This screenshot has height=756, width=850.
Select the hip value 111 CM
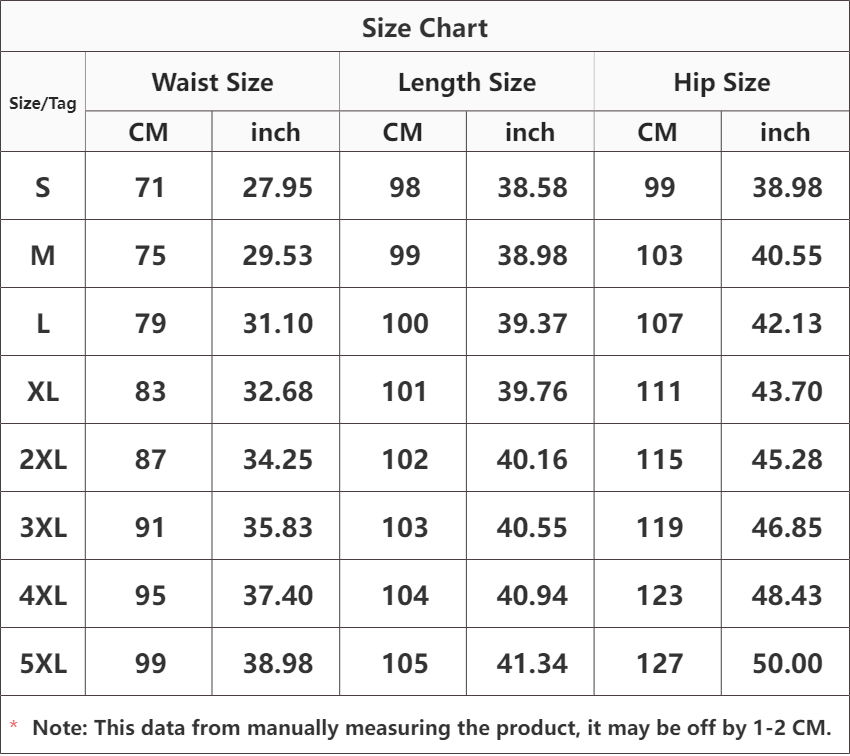pyautogui.click(x=659, y=391)
